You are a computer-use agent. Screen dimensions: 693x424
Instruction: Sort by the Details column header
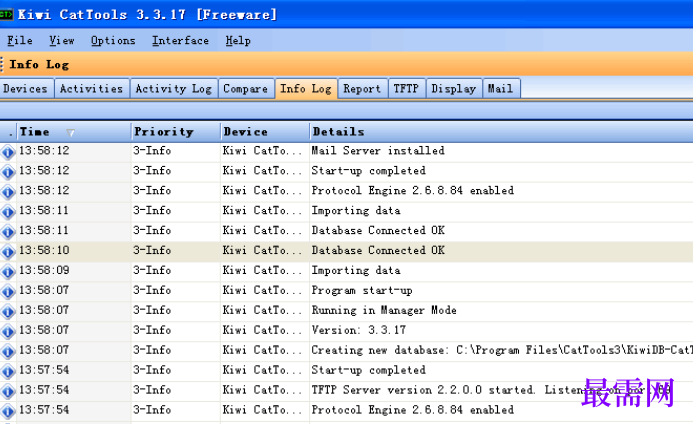[501, 132]
